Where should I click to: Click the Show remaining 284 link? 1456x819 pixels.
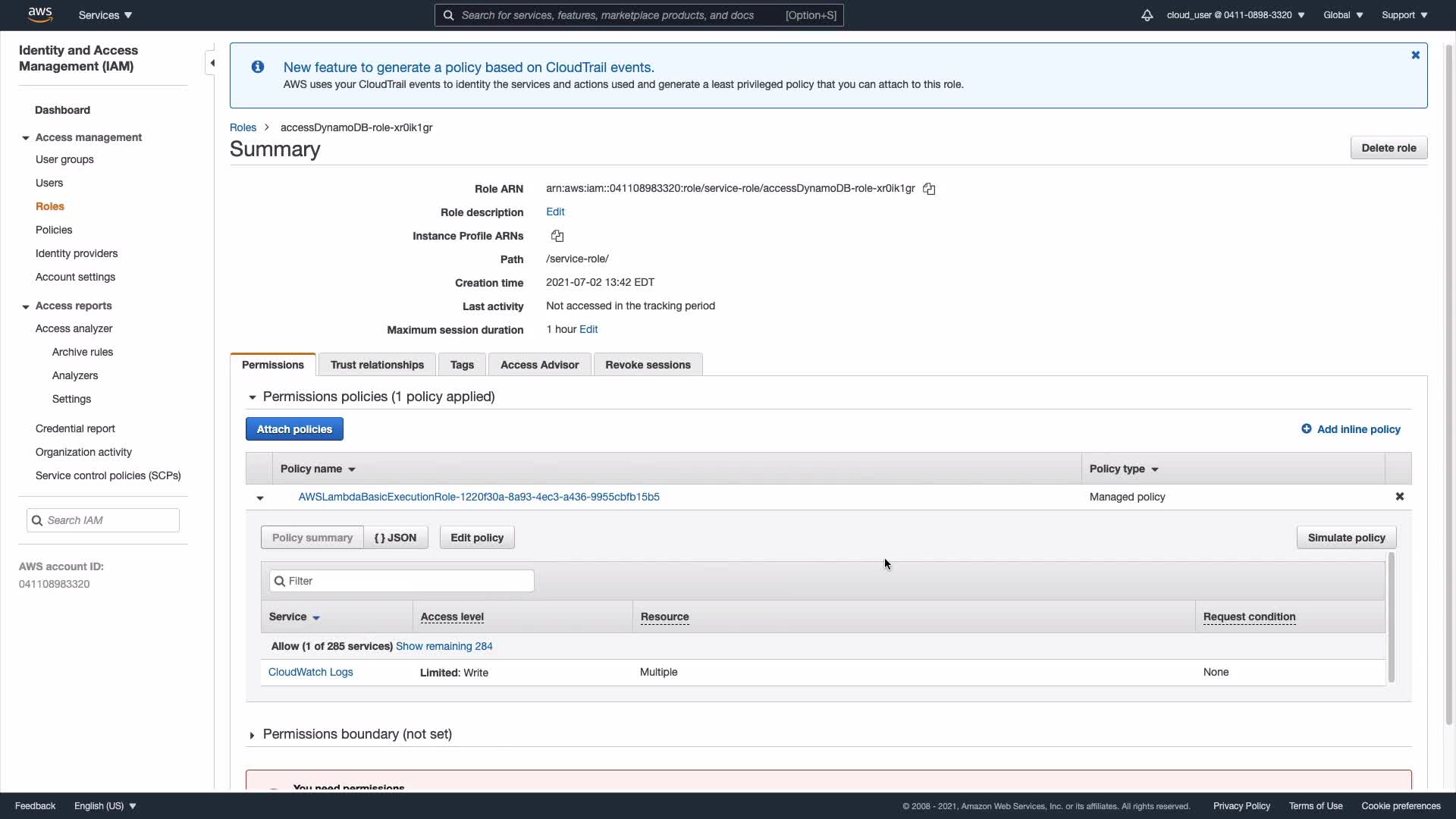point(444,646)
